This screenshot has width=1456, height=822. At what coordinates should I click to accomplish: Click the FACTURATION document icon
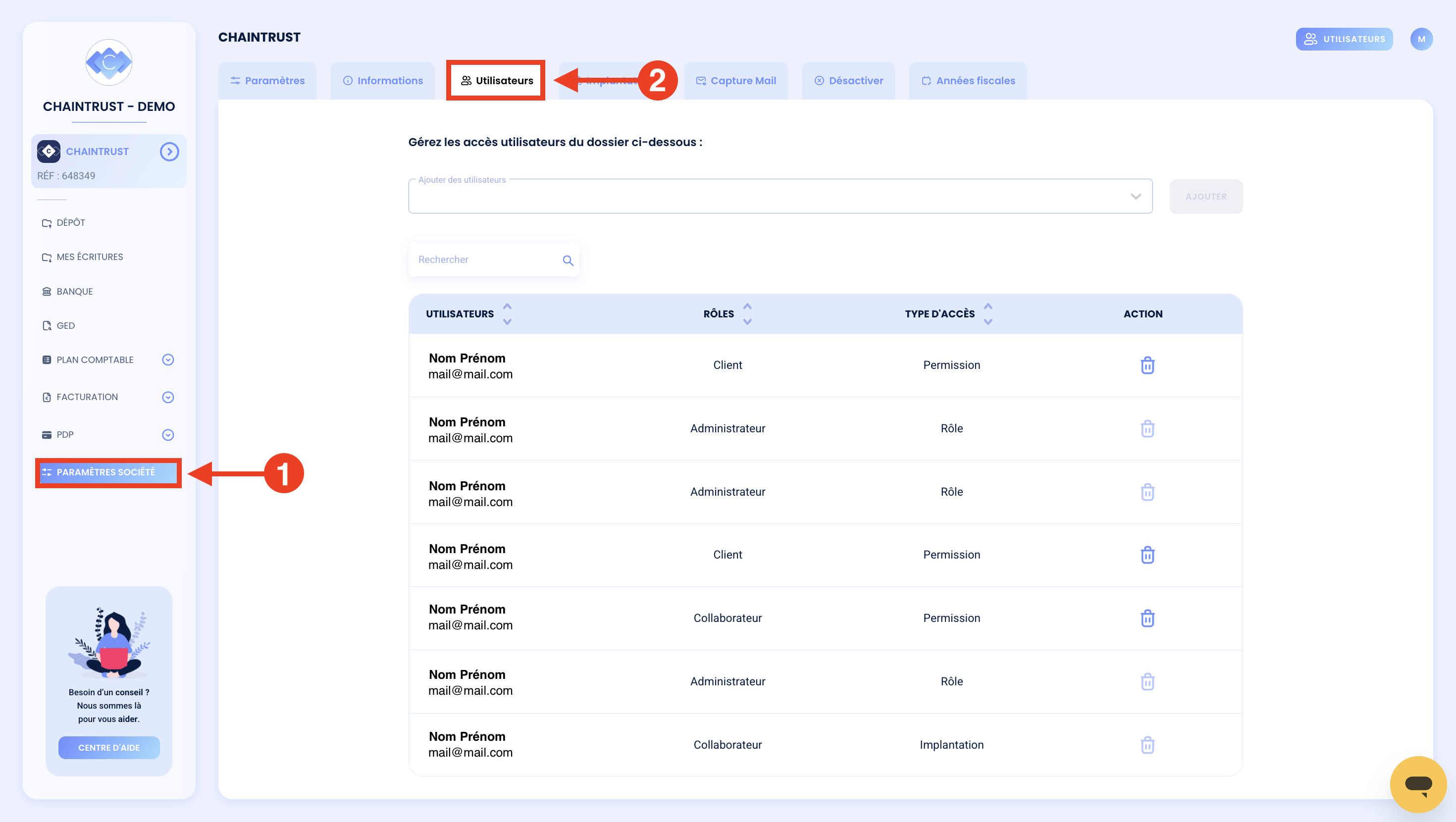[x=47, y=397]
